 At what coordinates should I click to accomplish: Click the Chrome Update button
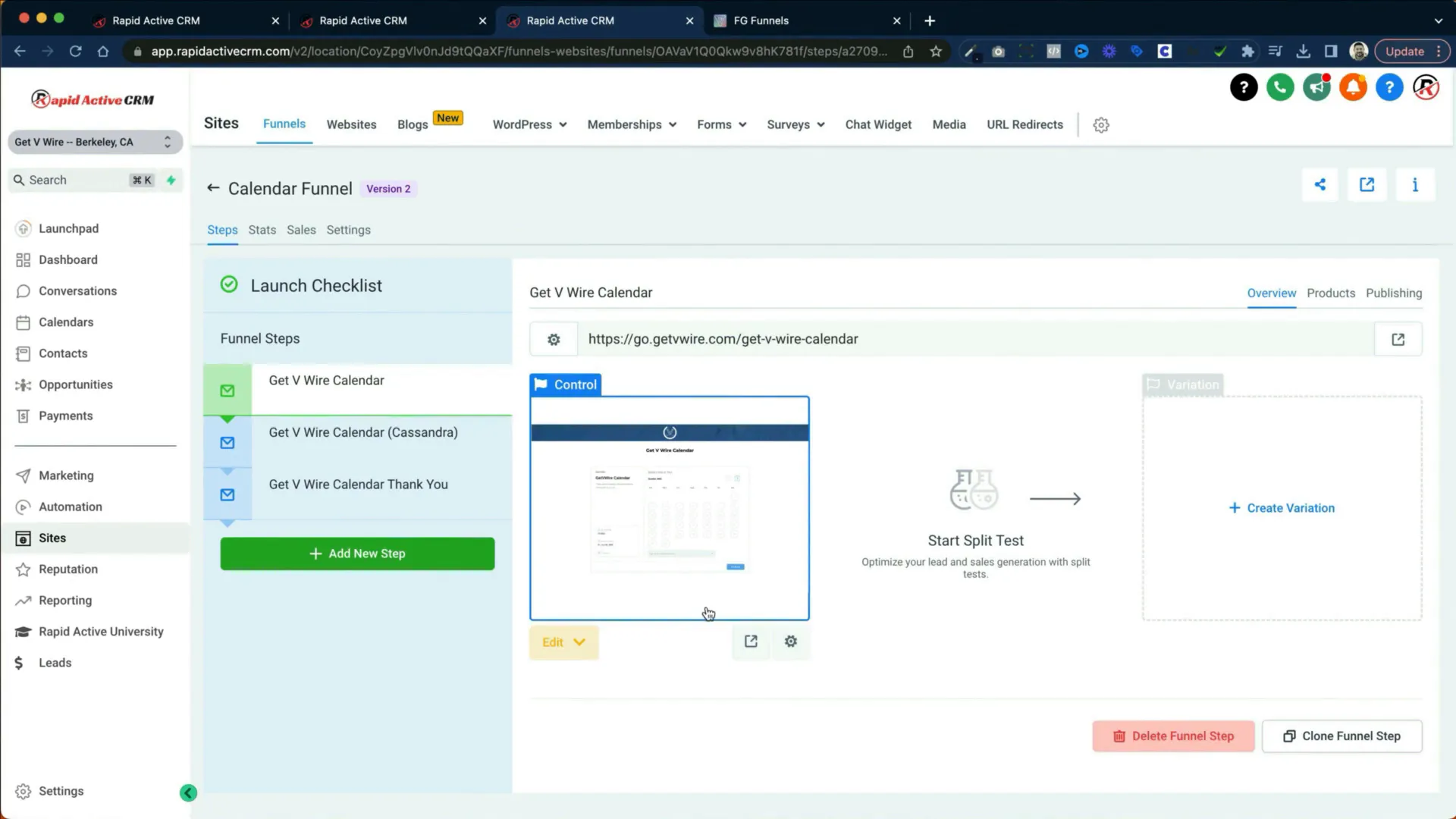click(x=1412, y=52)
